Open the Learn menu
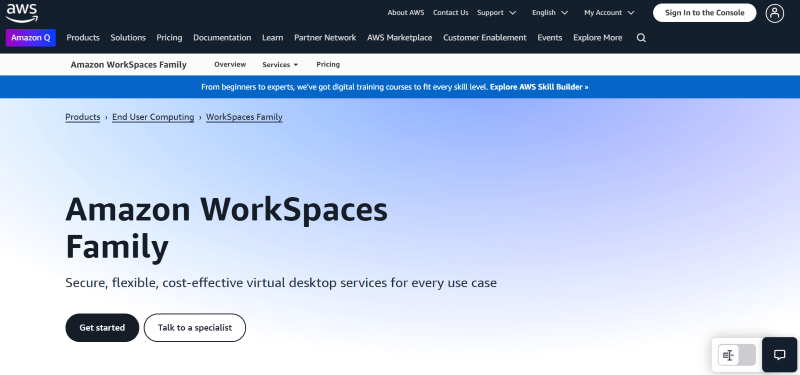Screen dimensions: 800x375 (x=272, y=38)
